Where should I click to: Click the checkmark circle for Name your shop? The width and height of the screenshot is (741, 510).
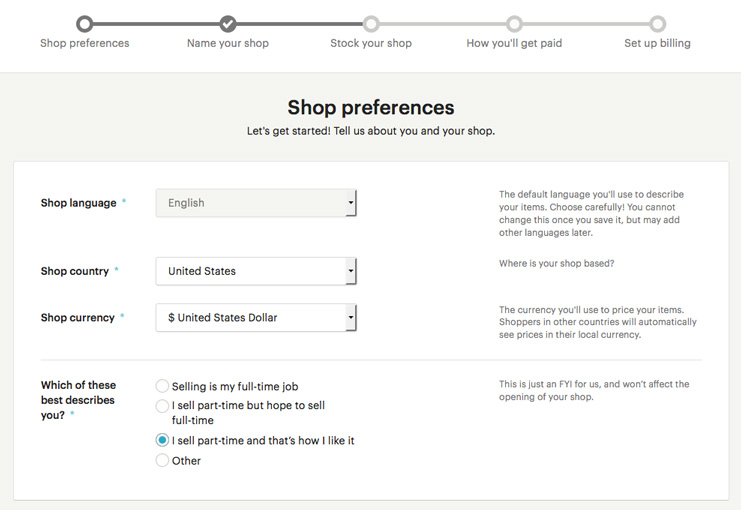coord(228,24)
